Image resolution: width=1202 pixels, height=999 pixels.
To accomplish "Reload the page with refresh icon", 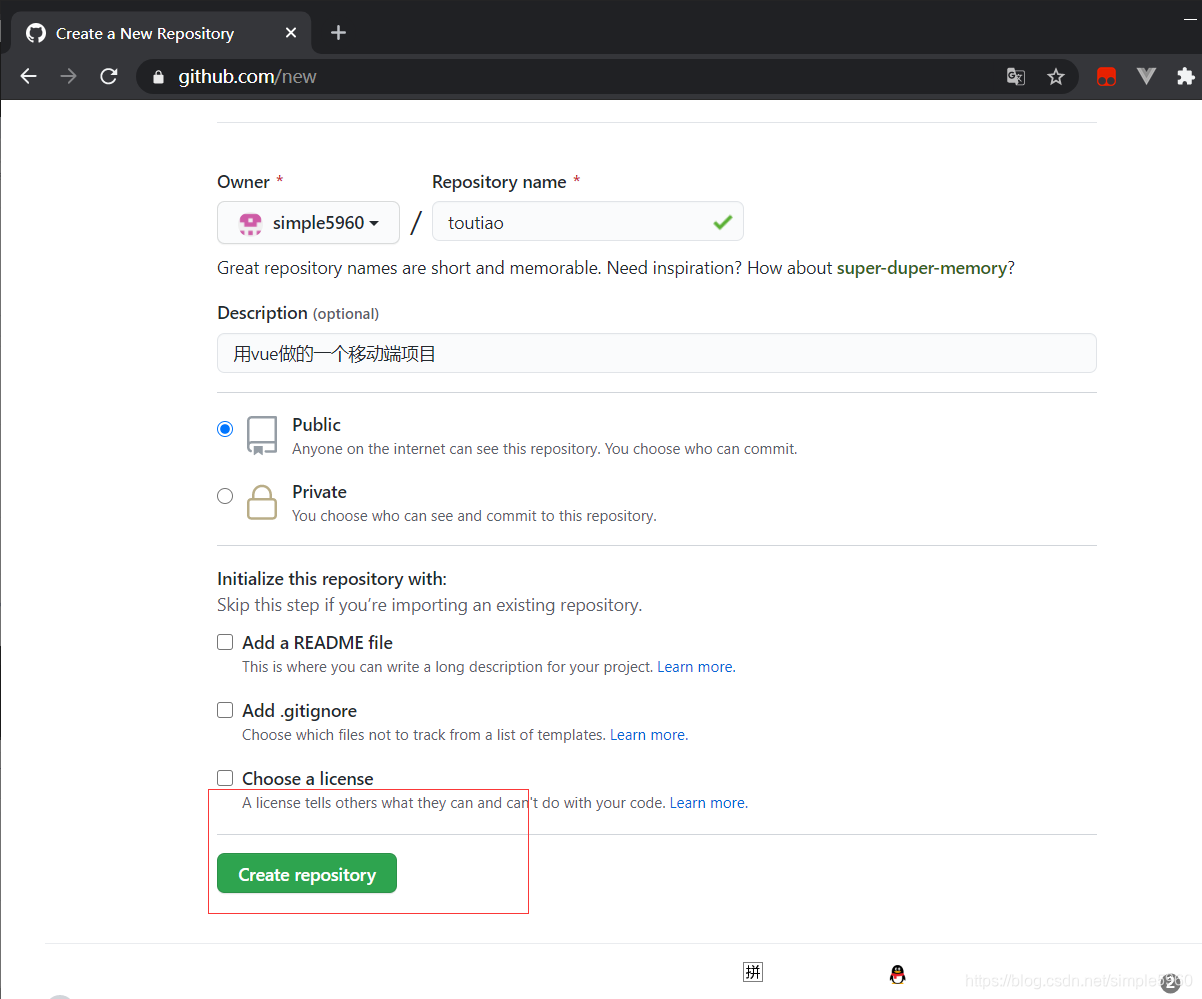I will pos(109,76).
